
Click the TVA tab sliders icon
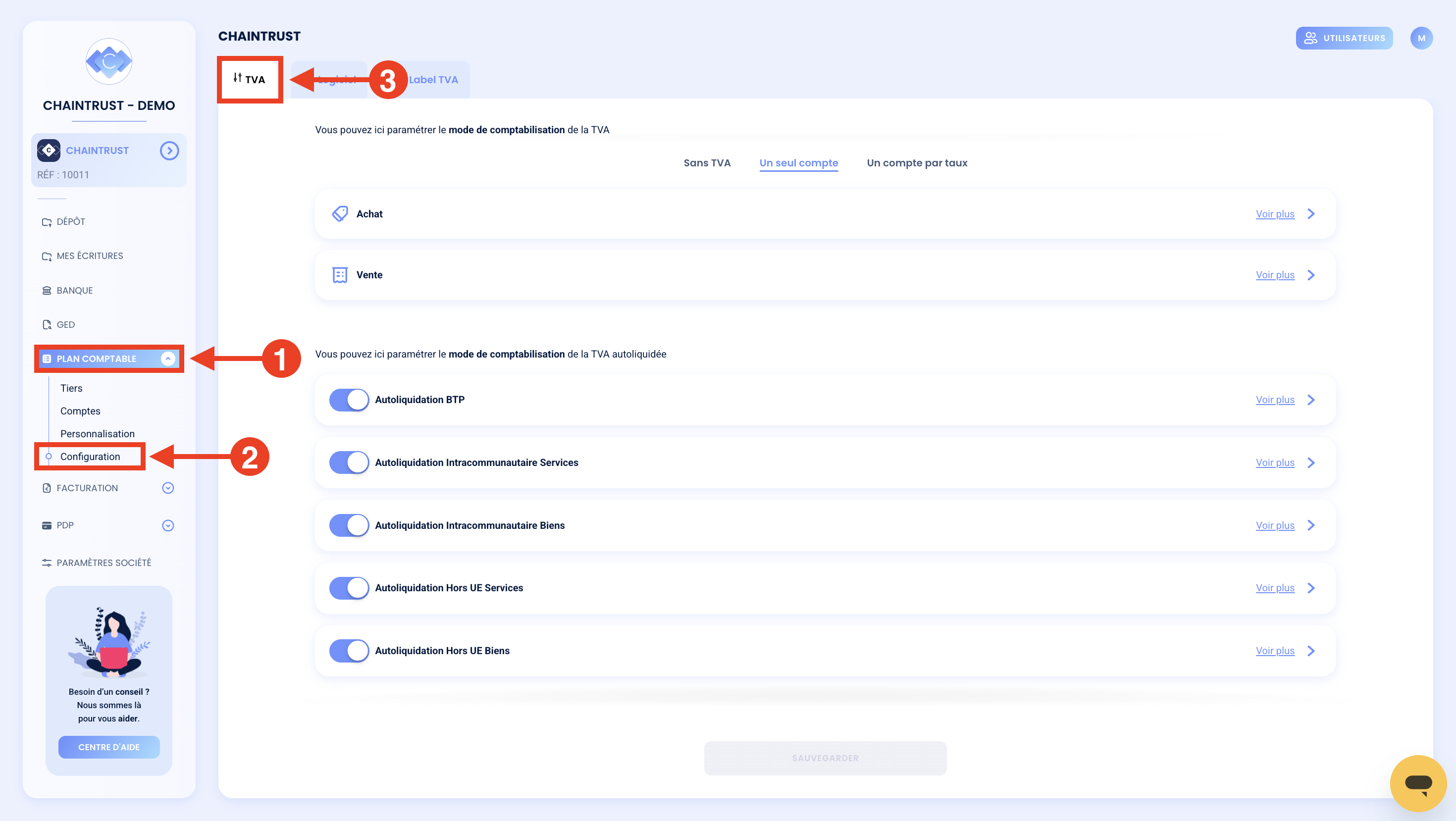pyautogui.click(x=238, y=78)
